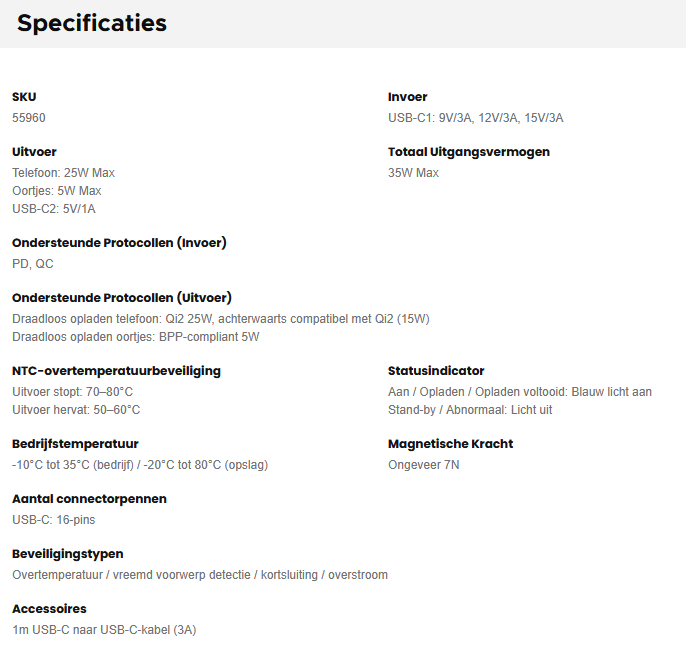Click the Invoer label
The height and width of the screenshot is (650, 686).
[x=408, y=97]
